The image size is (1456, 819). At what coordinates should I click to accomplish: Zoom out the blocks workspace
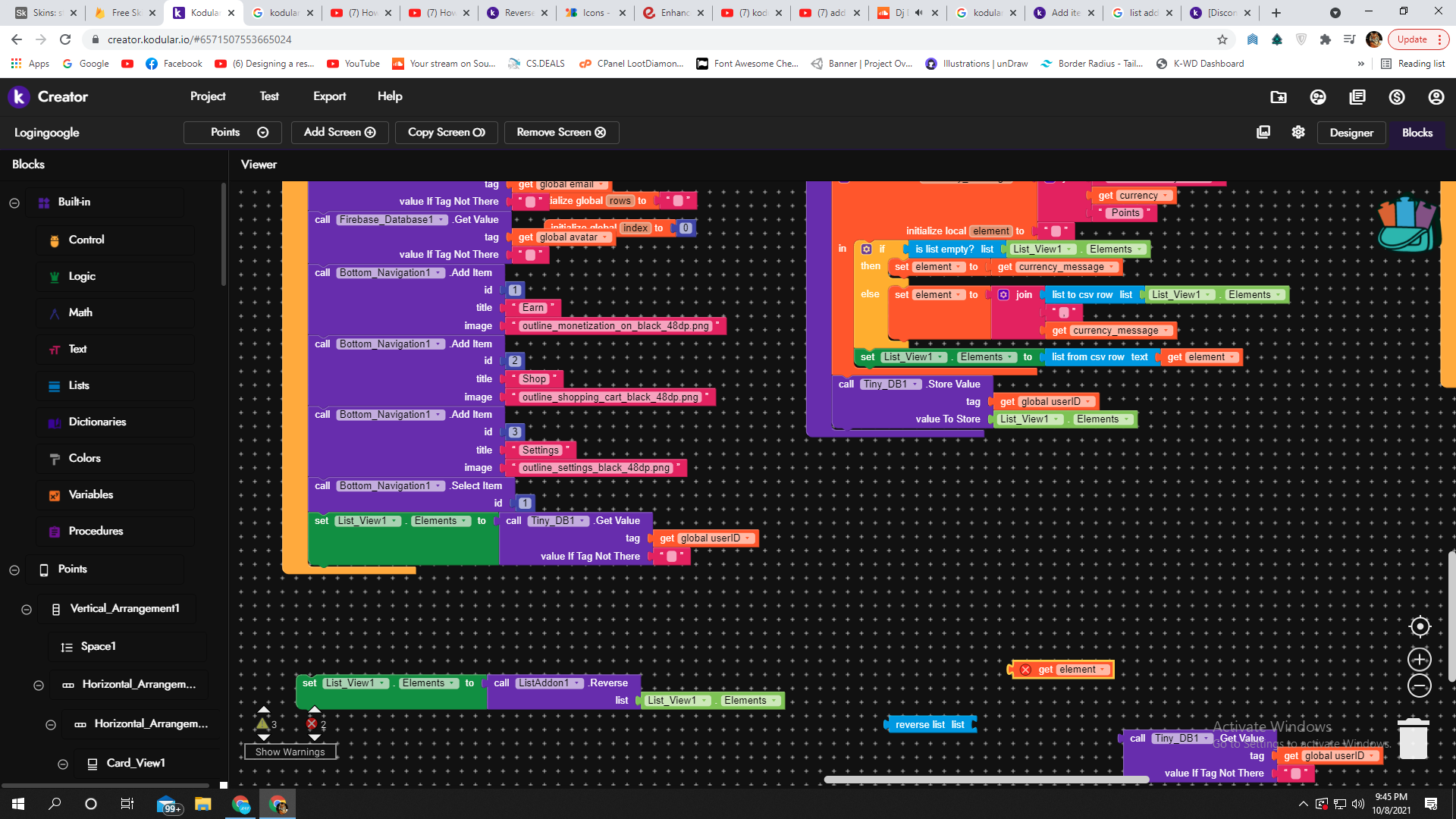pos(1420,686)
